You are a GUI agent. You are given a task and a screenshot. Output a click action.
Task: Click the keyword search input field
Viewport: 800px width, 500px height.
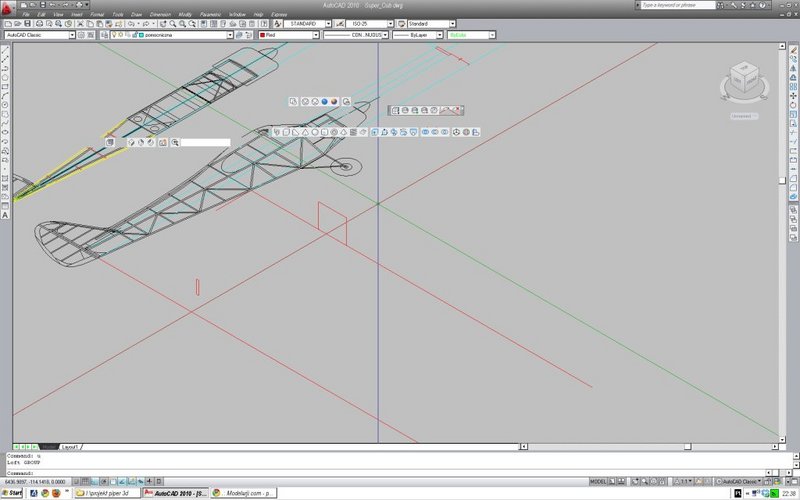point(678,5)
